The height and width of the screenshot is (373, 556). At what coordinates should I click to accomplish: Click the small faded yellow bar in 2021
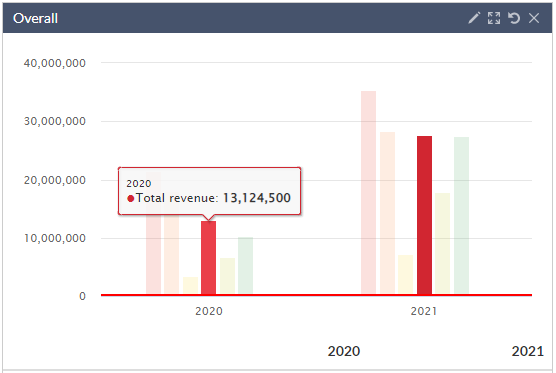[x=406, y=274]
